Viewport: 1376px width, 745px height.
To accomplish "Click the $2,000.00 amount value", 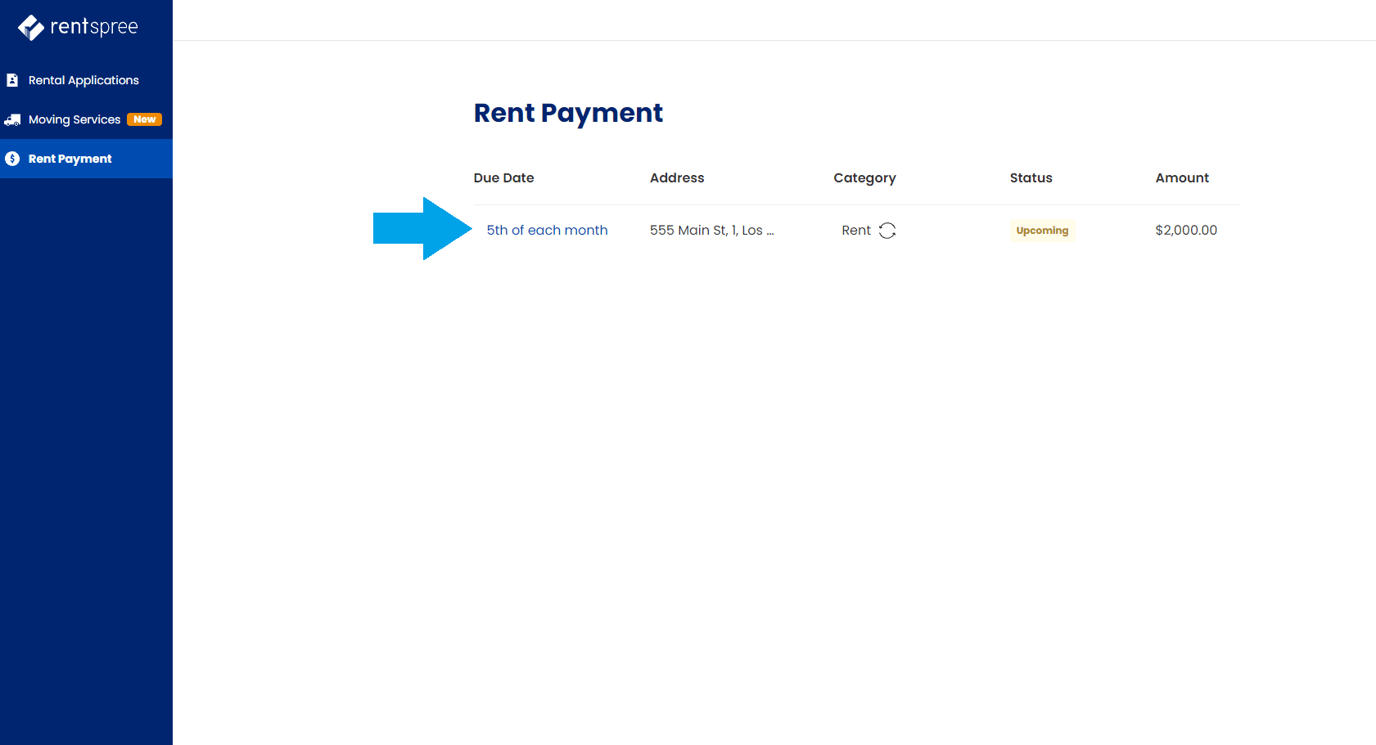I will click(x=1186, y=230).
